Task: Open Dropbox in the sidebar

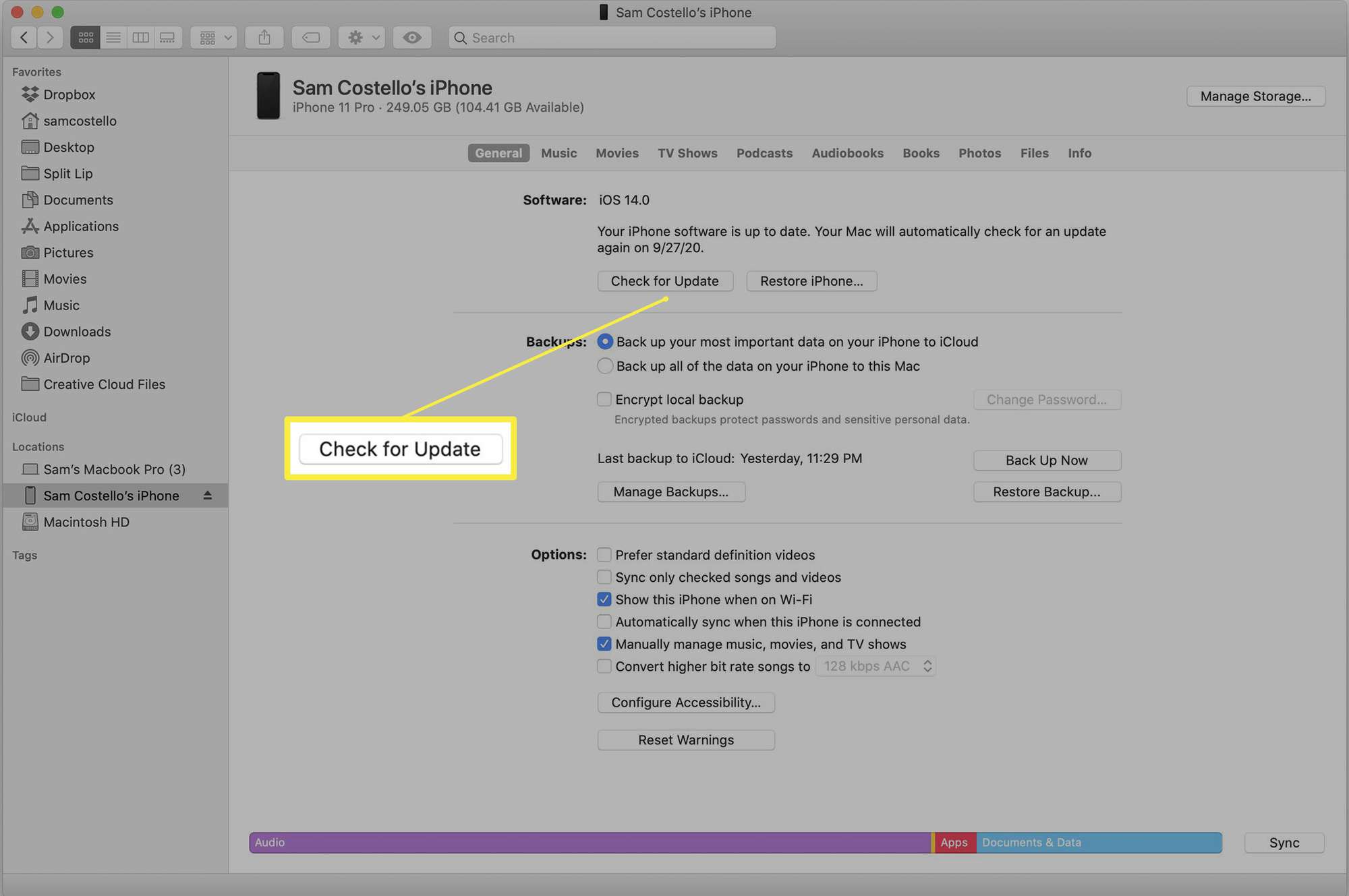Action: 69,94
